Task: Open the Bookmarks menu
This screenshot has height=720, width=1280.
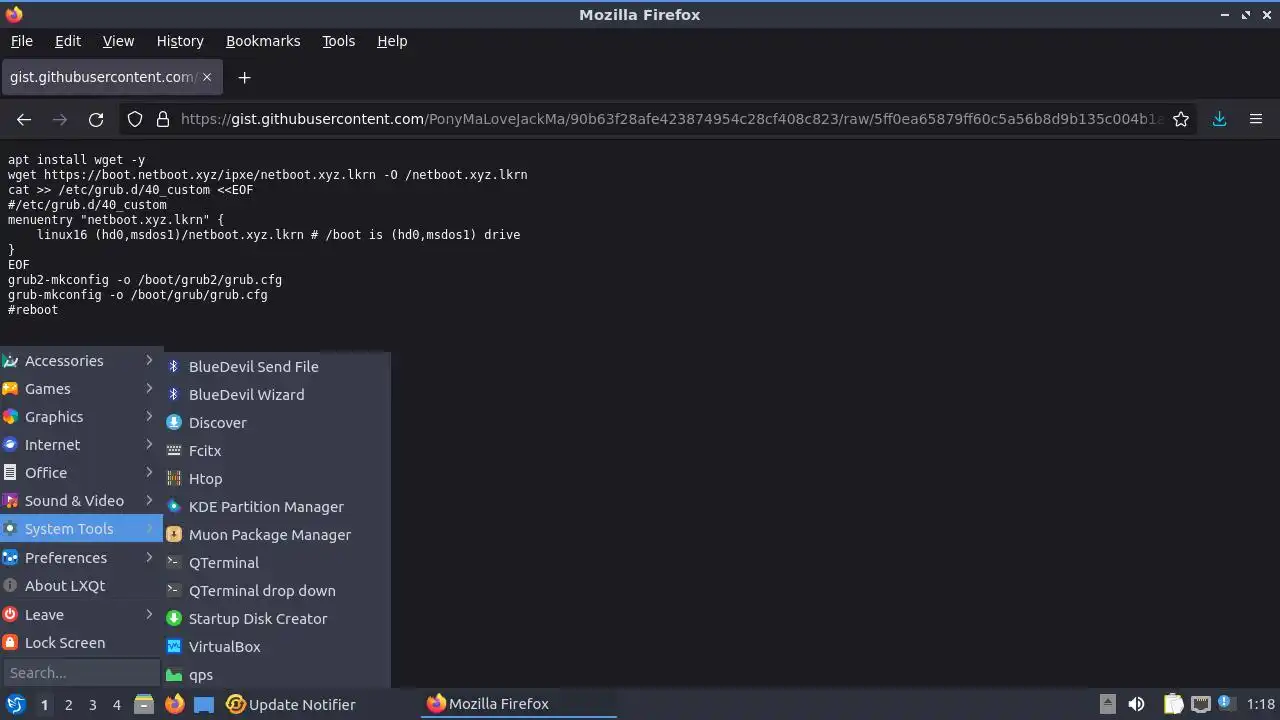Action: 263,41
